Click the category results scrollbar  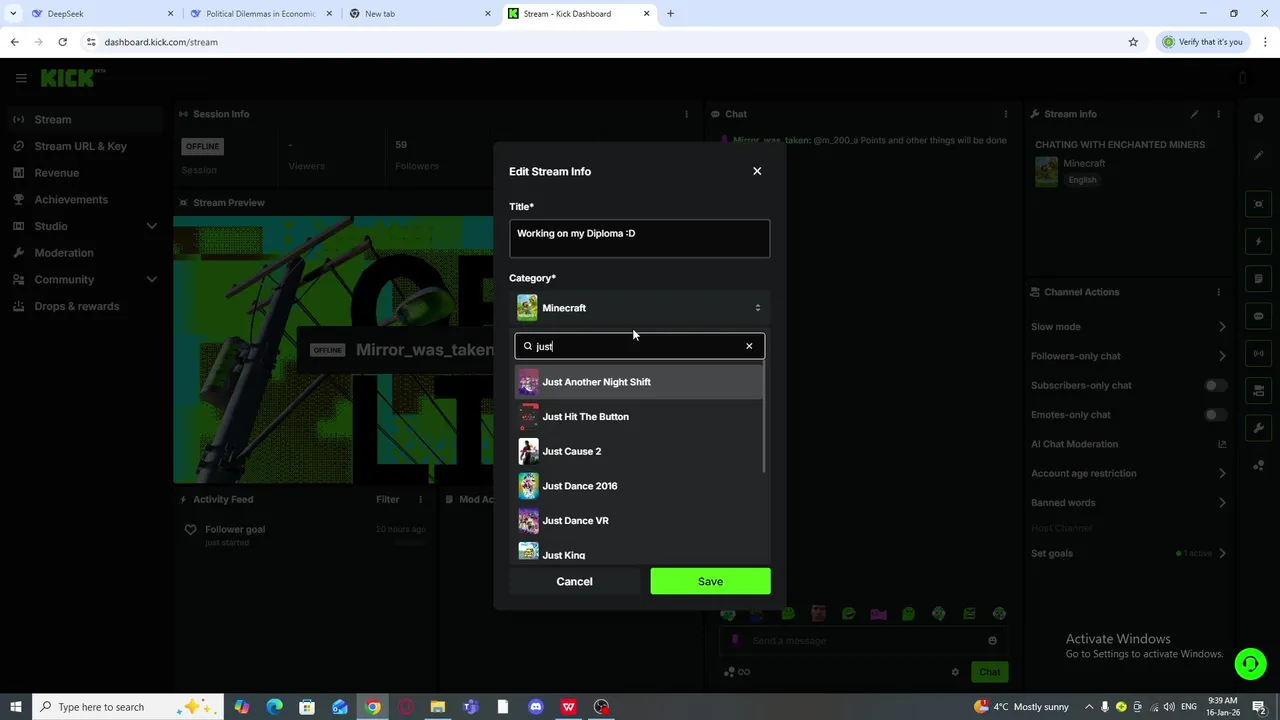click(765, 418)
